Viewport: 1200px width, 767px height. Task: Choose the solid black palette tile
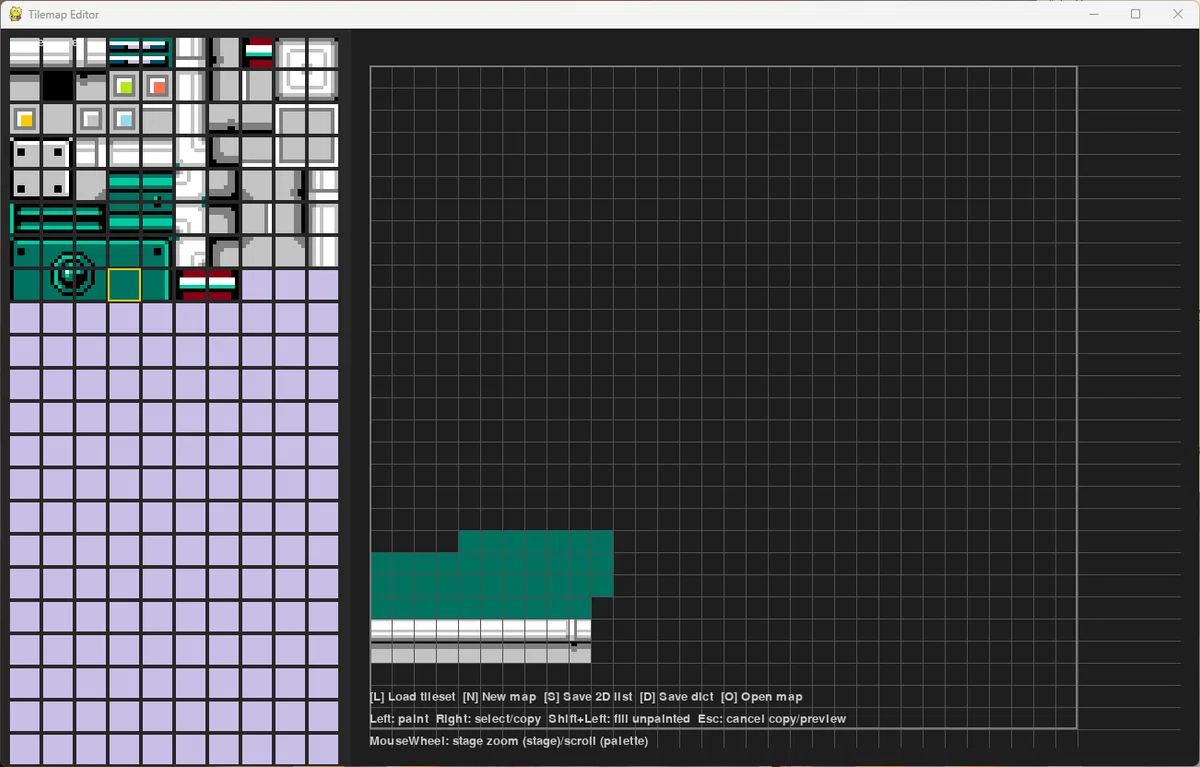[x=59, y=86]
